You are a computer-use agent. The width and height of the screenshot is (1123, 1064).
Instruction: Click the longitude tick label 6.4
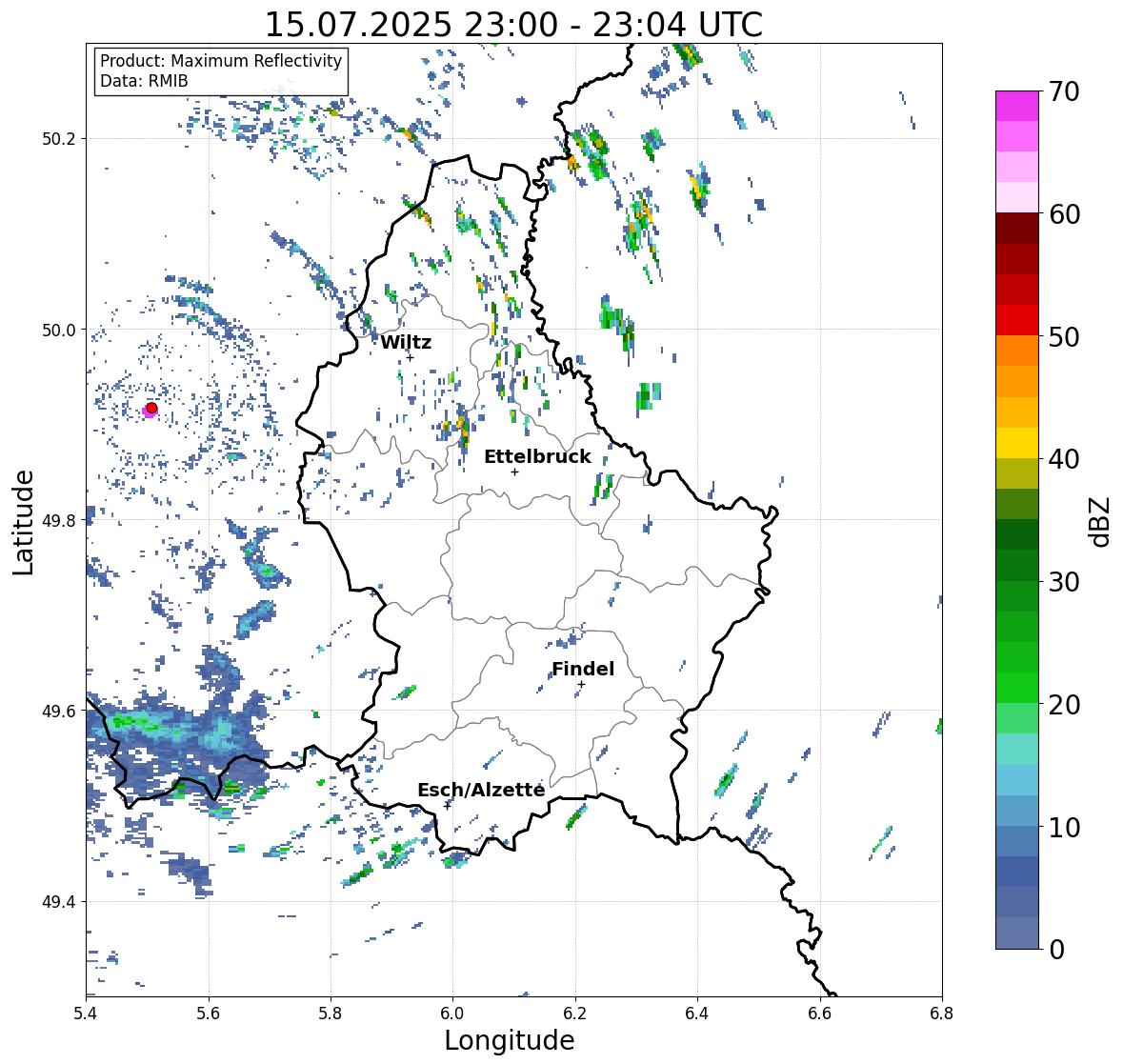click(x=697, y=1013)
